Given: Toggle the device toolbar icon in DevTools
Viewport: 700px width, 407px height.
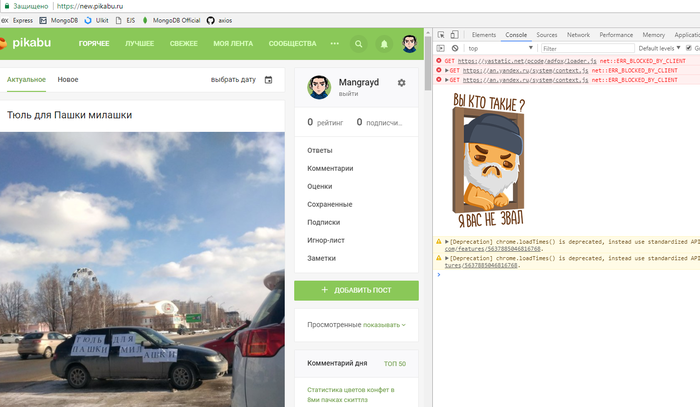Looking at the screenshot, I should 455,35.
